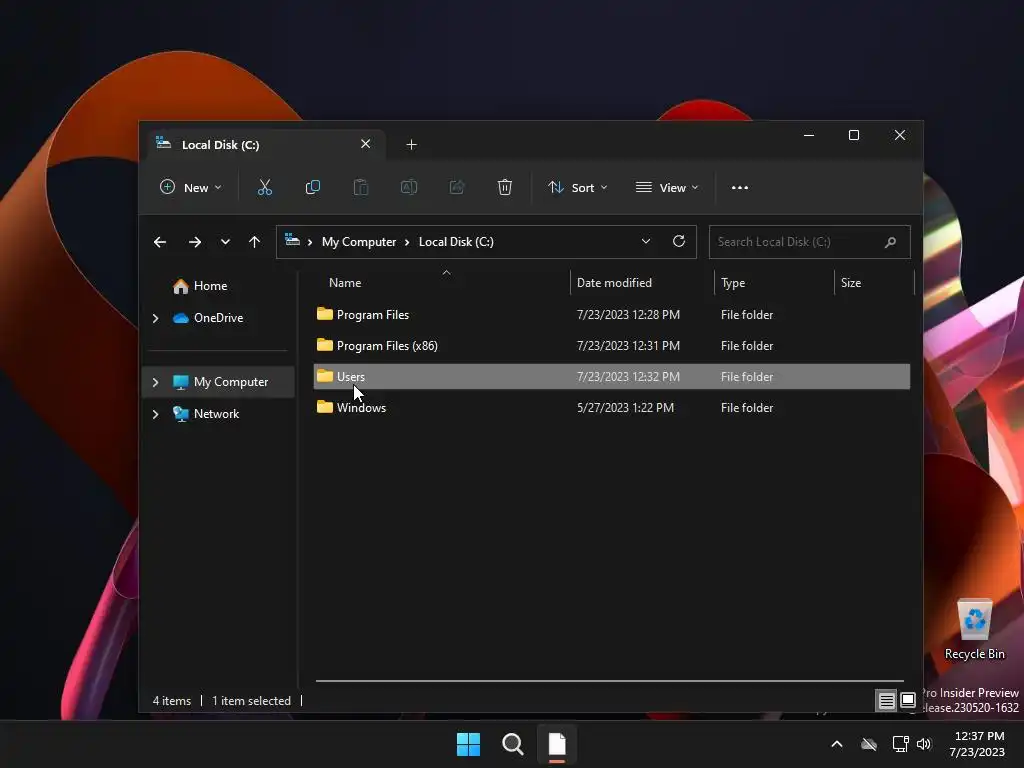The width and height of the screenshot is (1024, 768).
Task: Click '1 item selected' status text
Action: pyautogui.click(x=251, y=701)
